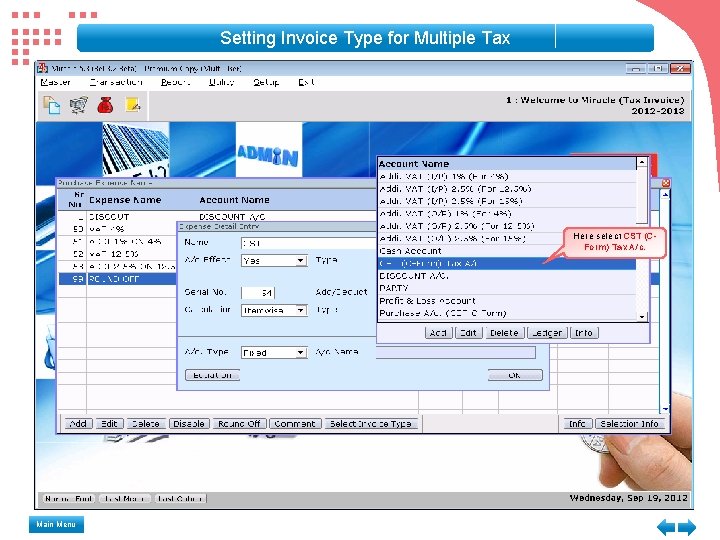Select VAT 12.5% expense row

pyautogui.click(x=118, y=254)
